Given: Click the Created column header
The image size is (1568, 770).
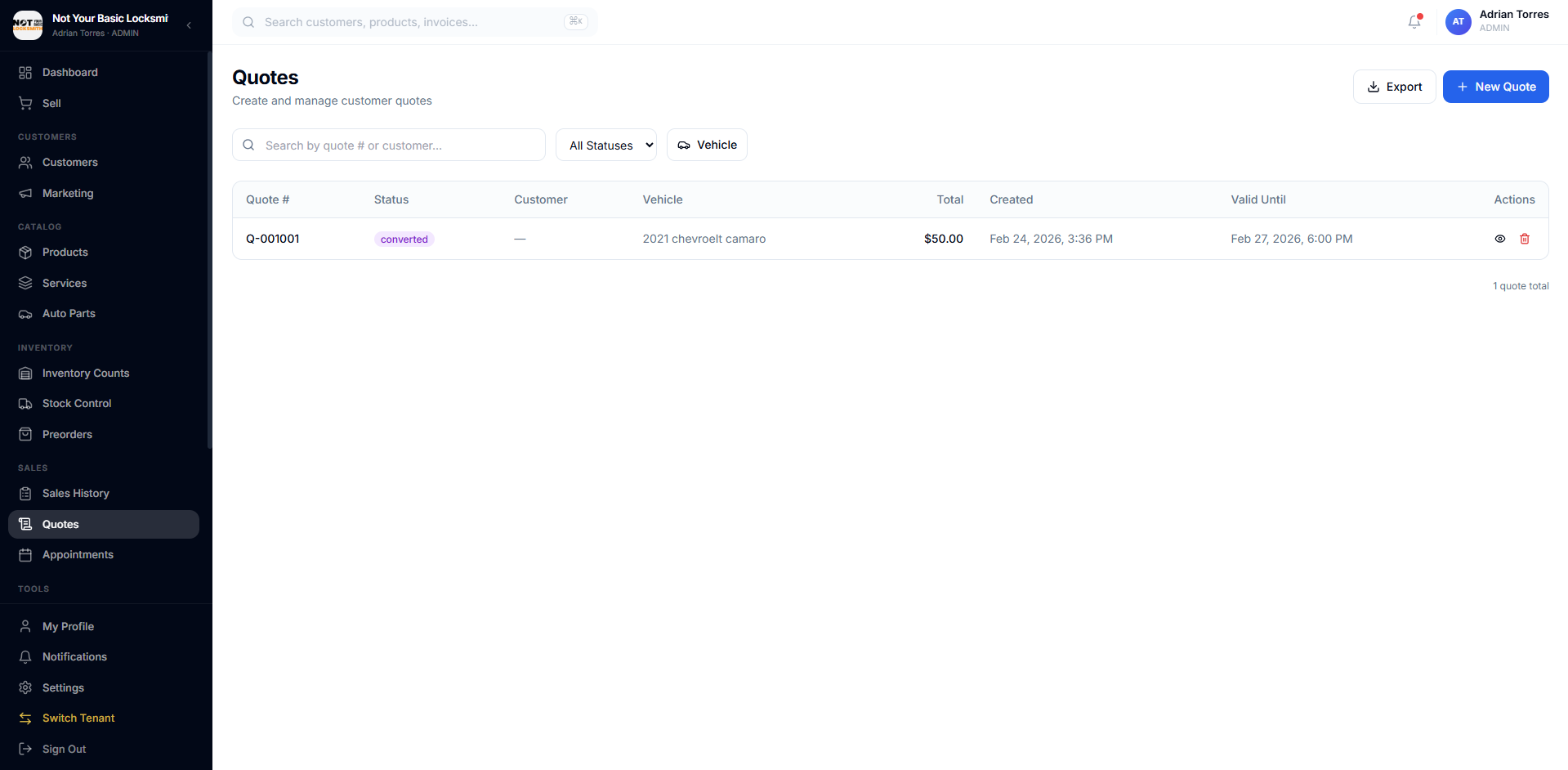Looking at the screenshot, I should pyautogui.click(x=1012, y=199).
